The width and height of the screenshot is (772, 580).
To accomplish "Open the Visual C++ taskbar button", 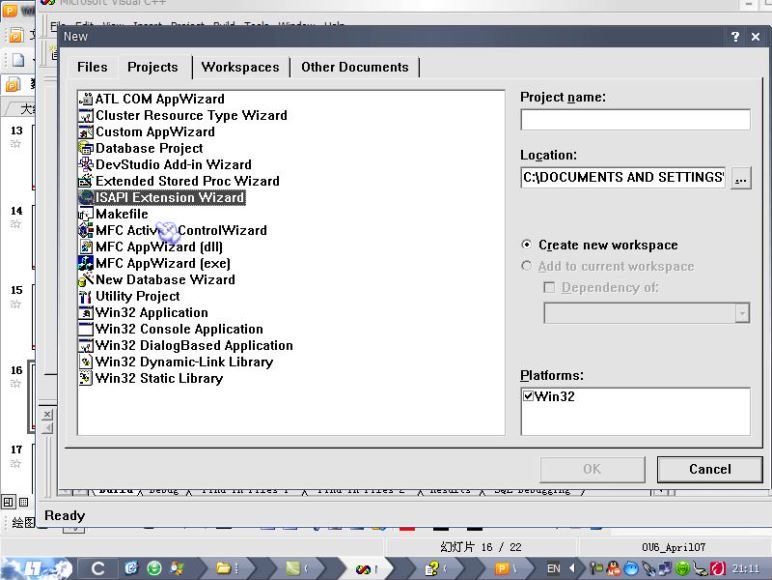I will 367,569.
